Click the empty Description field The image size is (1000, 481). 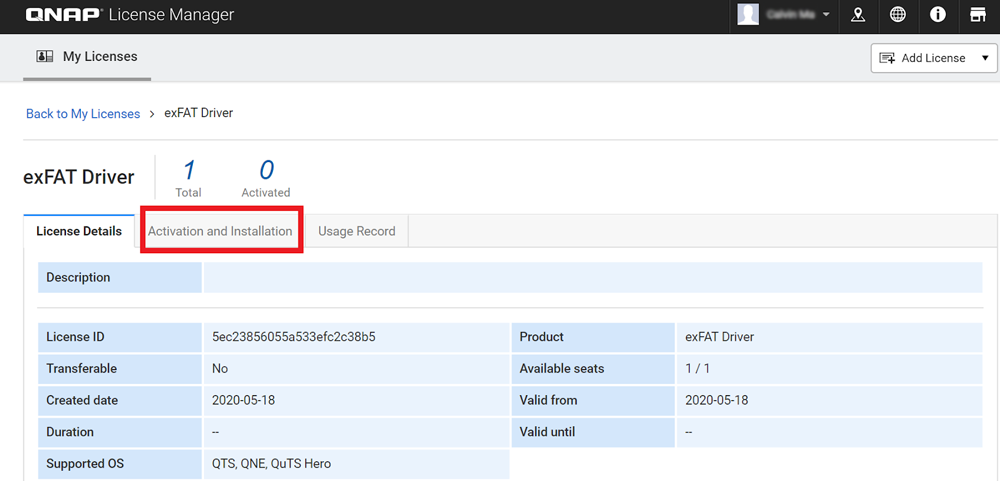click(x=592, y=277)
